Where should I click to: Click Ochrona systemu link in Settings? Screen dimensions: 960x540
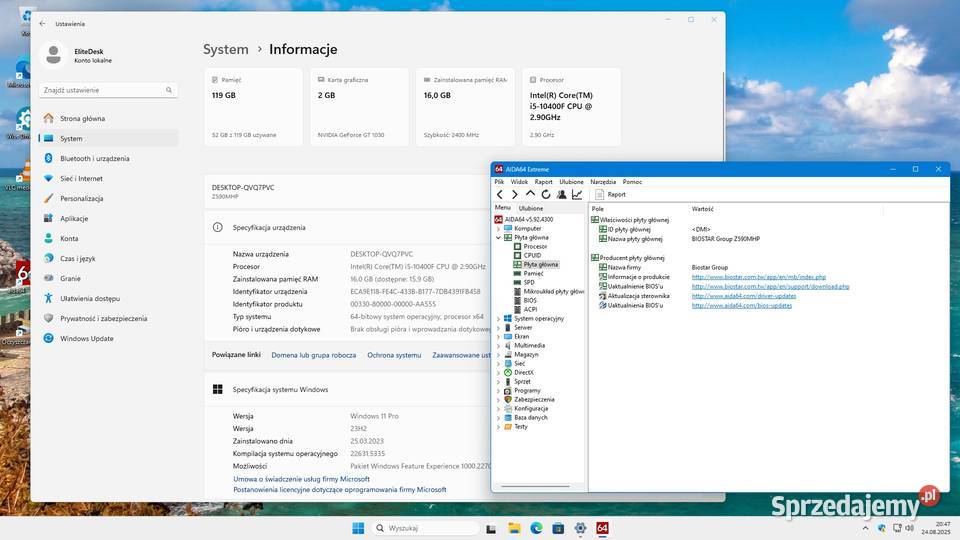394,355
